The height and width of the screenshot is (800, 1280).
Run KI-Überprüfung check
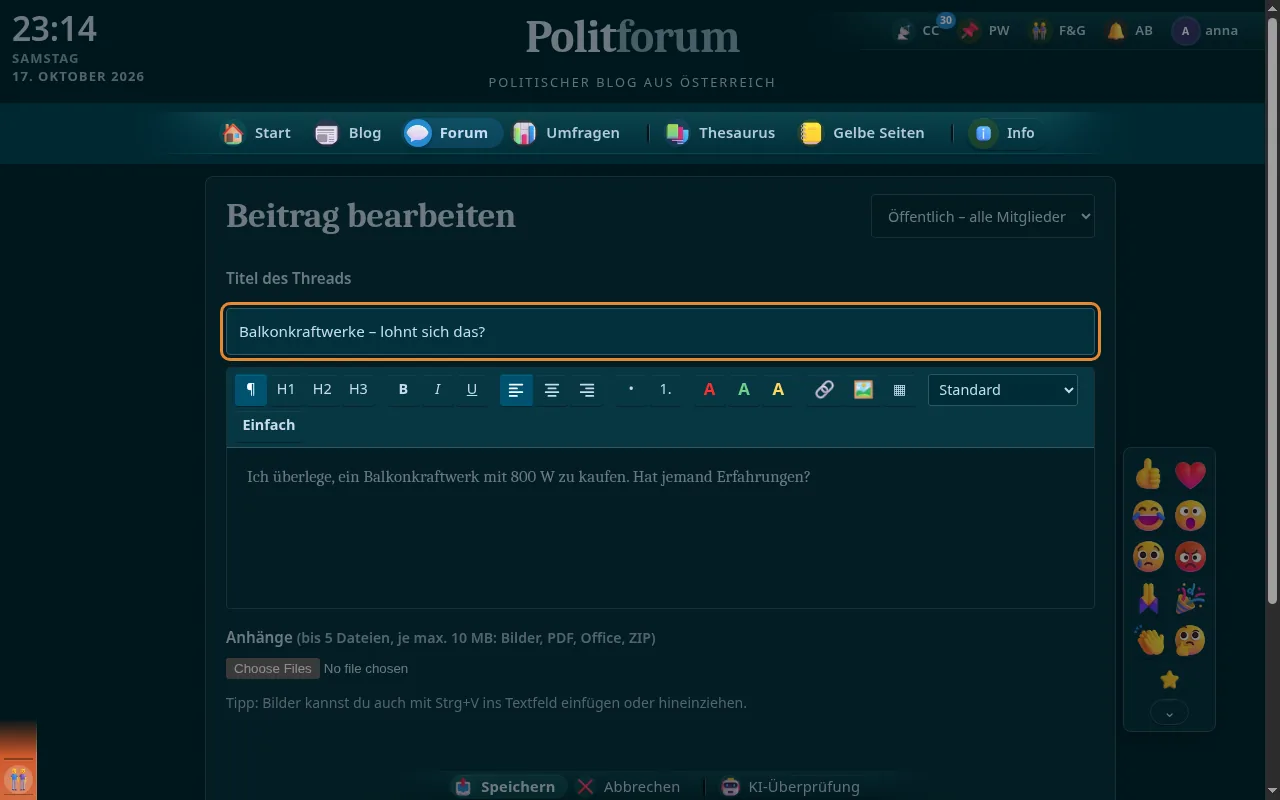point(791,787)
